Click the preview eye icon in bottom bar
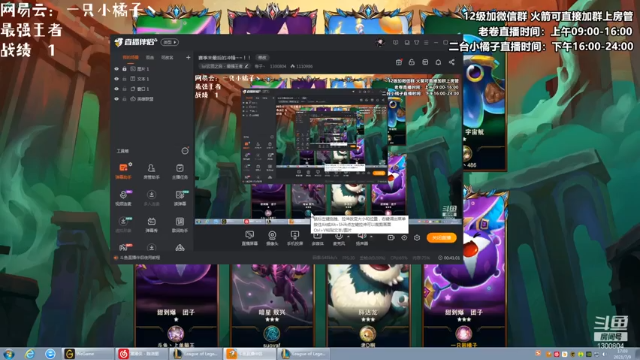 click(x=404, y=238)
